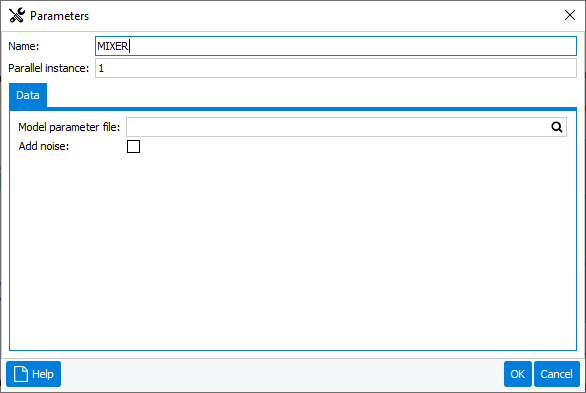The image size is (586, 393).
Task: Click the document icon on Help button
Action: (x=21, y=374)
